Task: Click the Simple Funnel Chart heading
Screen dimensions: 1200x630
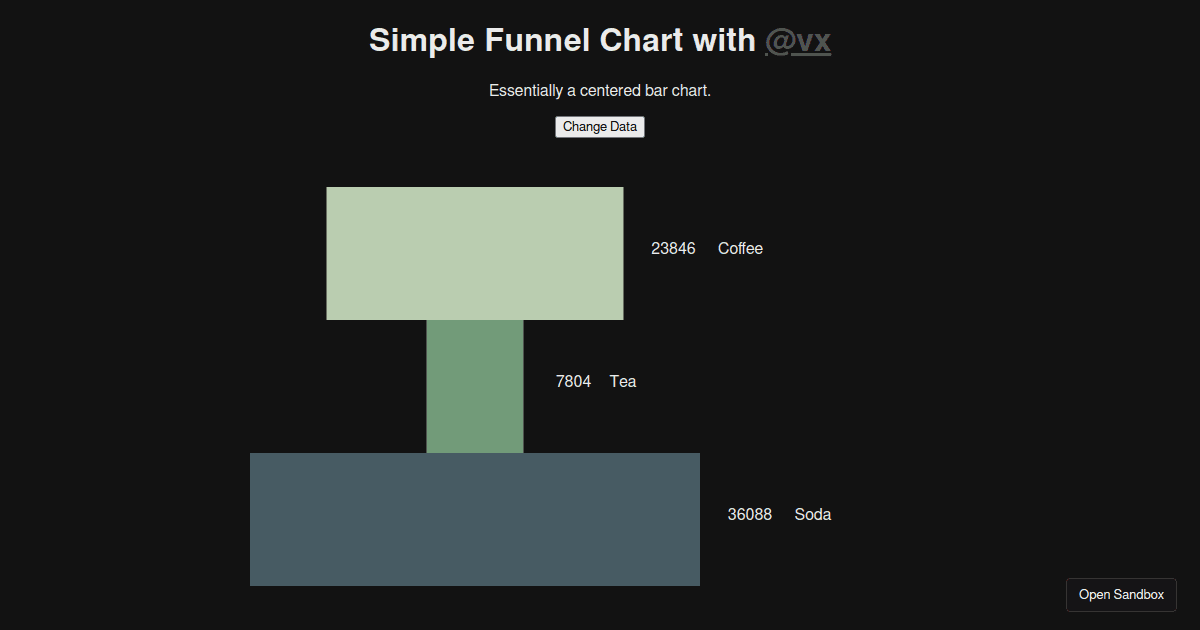Action: tap(562, 40)
